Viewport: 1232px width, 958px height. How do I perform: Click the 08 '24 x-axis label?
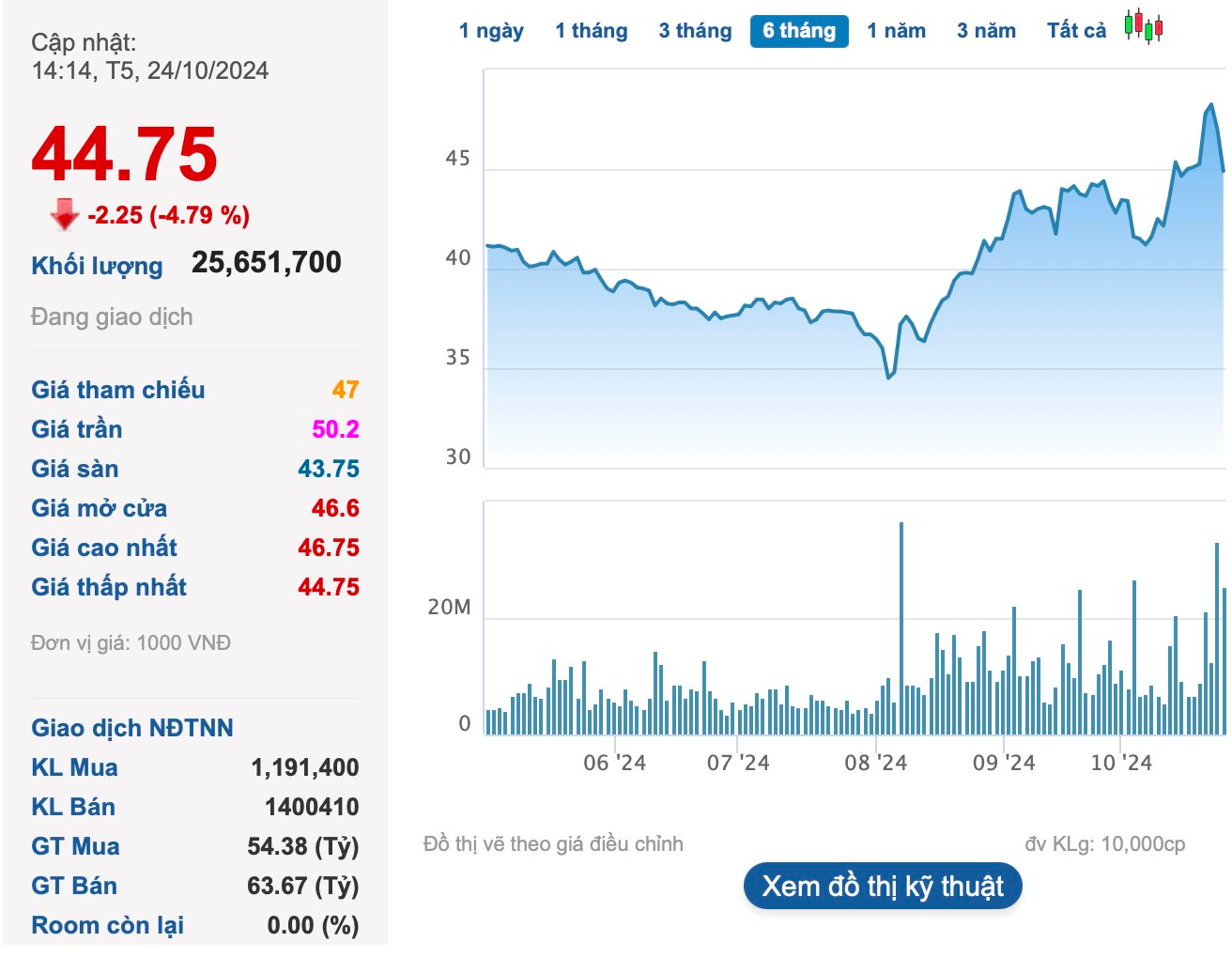pyautogui.click(x=875, y=763)
